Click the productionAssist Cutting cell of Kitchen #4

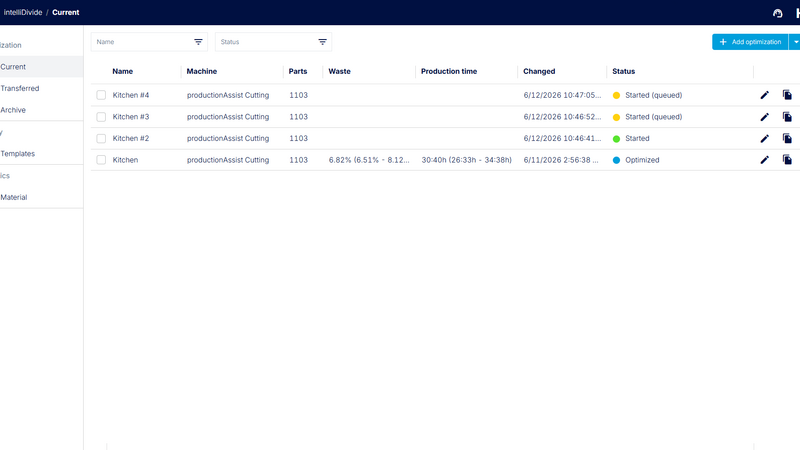(228, 95)
